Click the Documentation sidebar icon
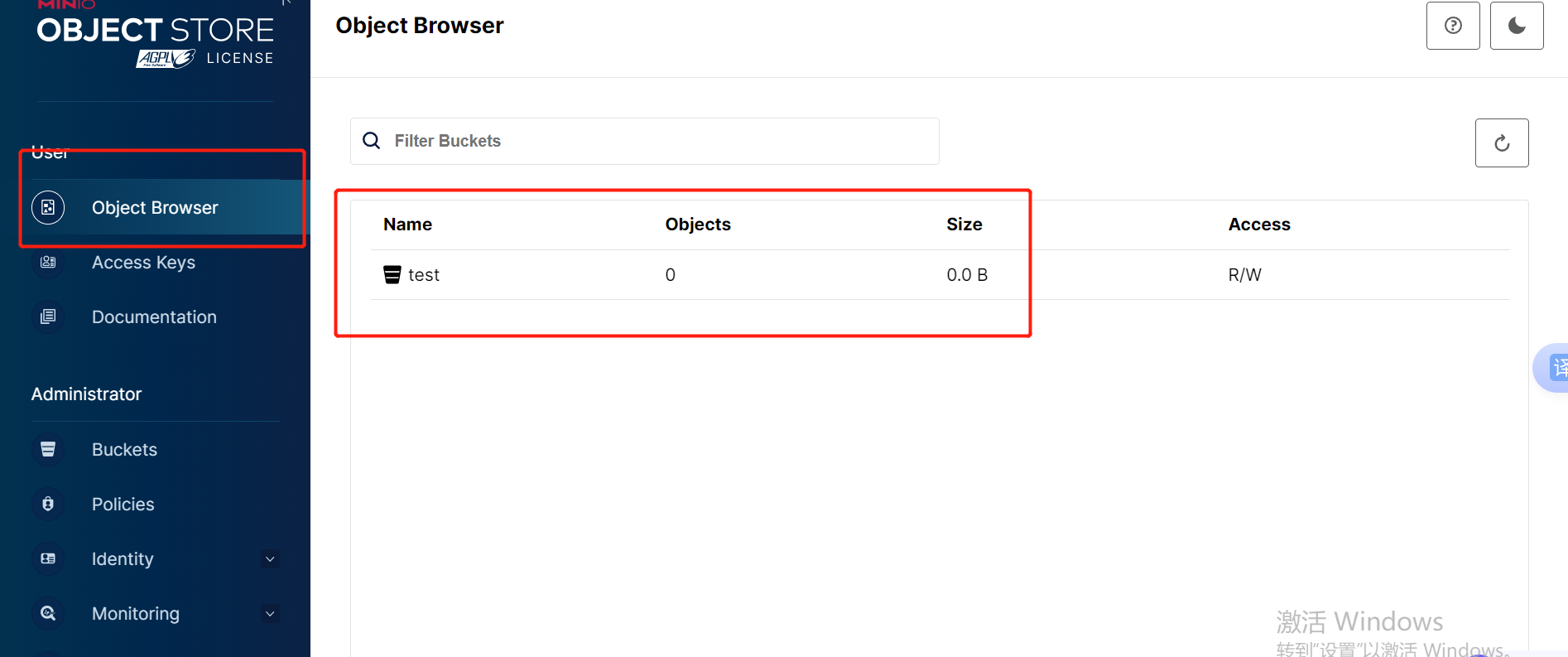Screen dimensions: 1568x657 click(48, 317)
